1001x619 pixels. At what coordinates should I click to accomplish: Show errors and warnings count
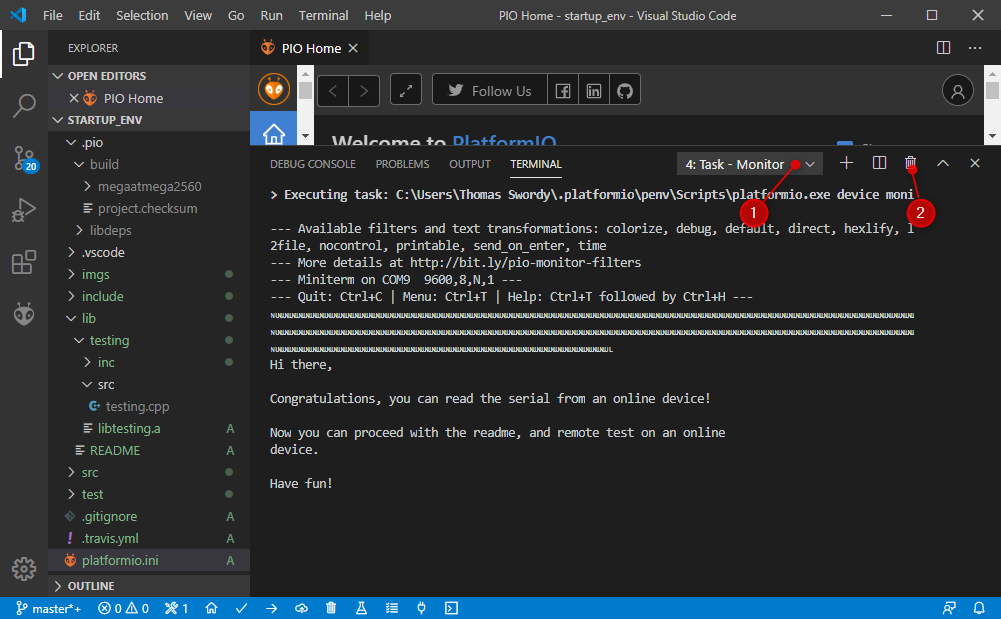click(124, 608)
